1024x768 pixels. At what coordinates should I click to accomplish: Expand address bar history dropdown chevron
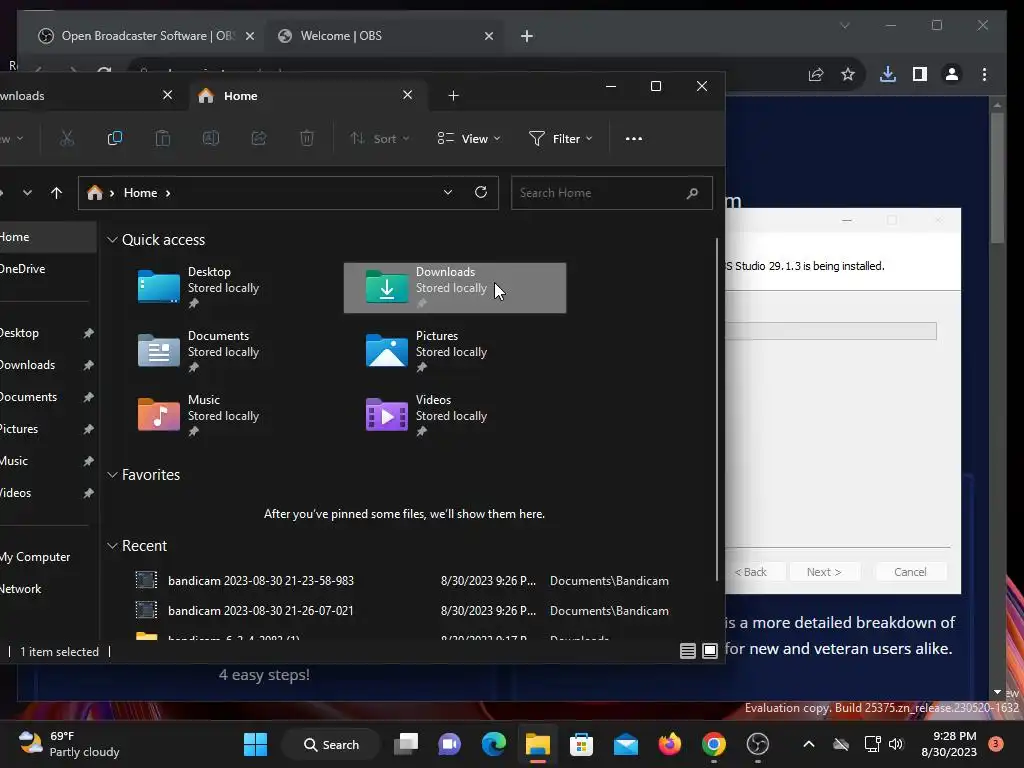448,192
